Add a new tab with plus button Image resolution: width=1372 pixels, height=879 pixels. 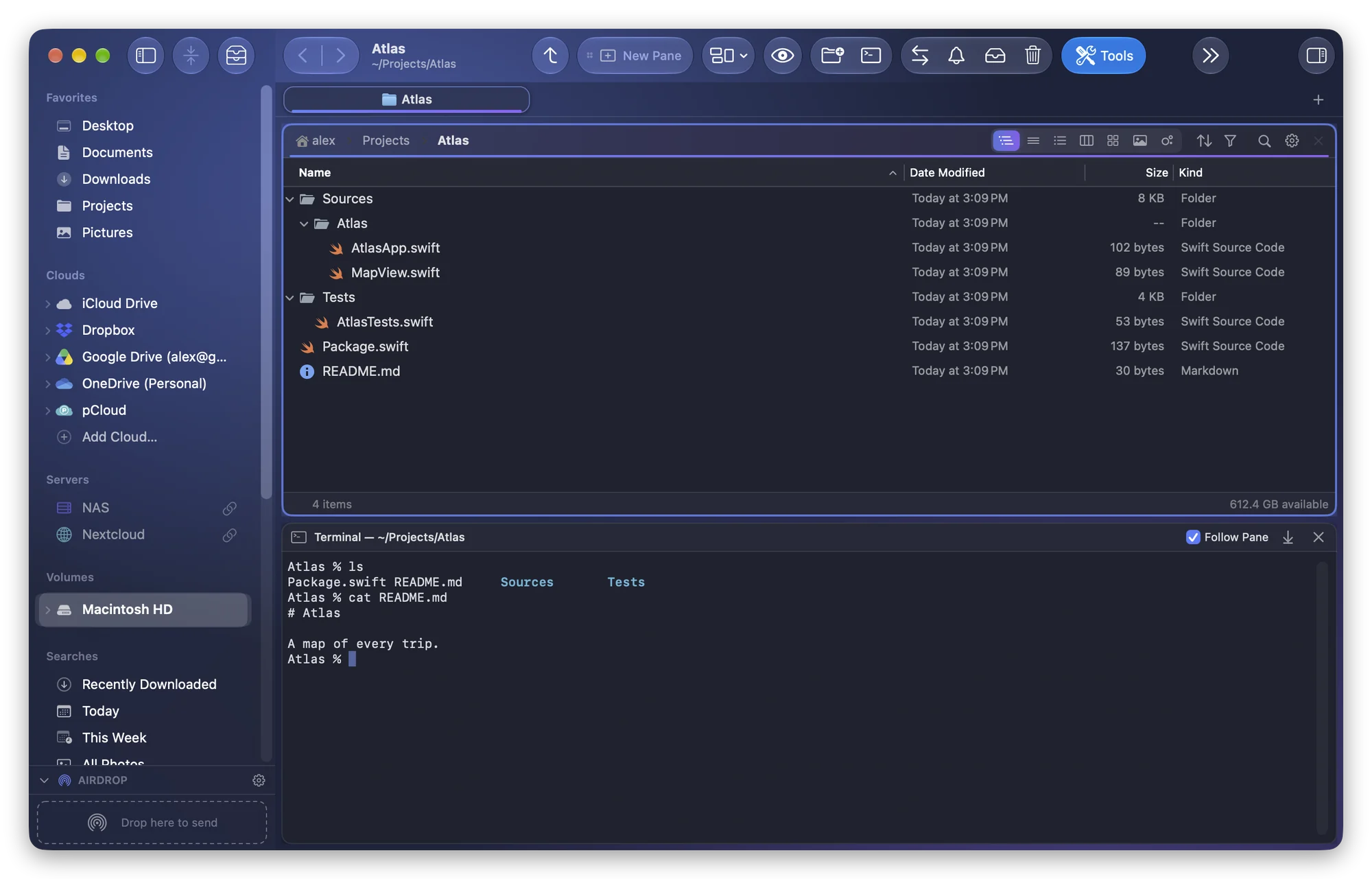point(1318,99)
